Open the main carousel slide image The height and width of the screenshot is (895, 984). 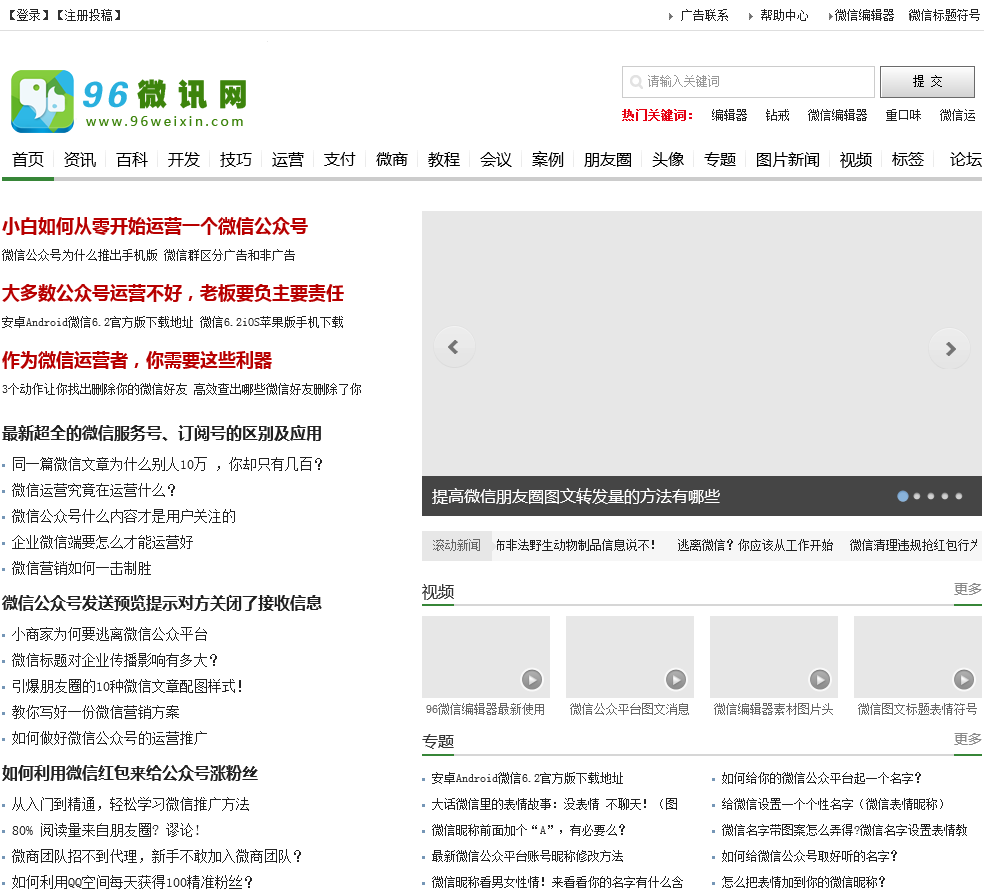[702, 343]
